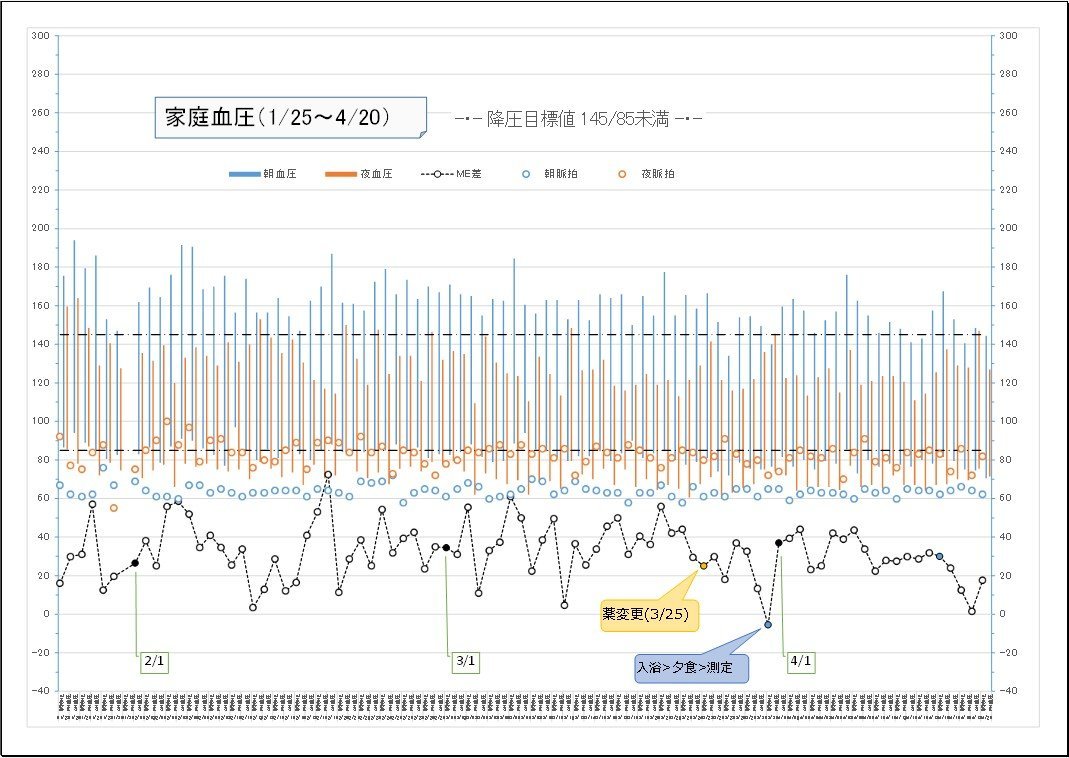Image resolution: width=1069 pixels, height=758 pixels.
Task: Click the blue-filled ME差 point below zero
Action: click(x=768, y=624)
